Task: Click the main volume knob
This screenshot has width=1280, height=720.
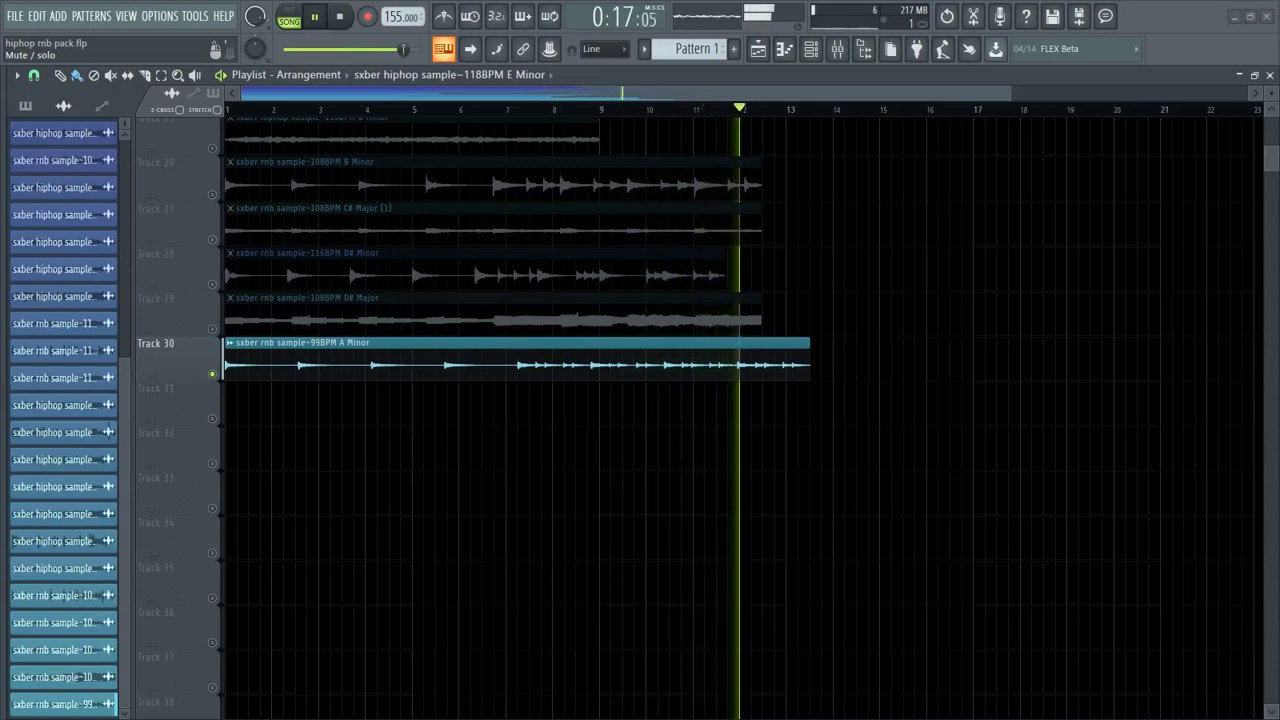Action: (255, 16)
